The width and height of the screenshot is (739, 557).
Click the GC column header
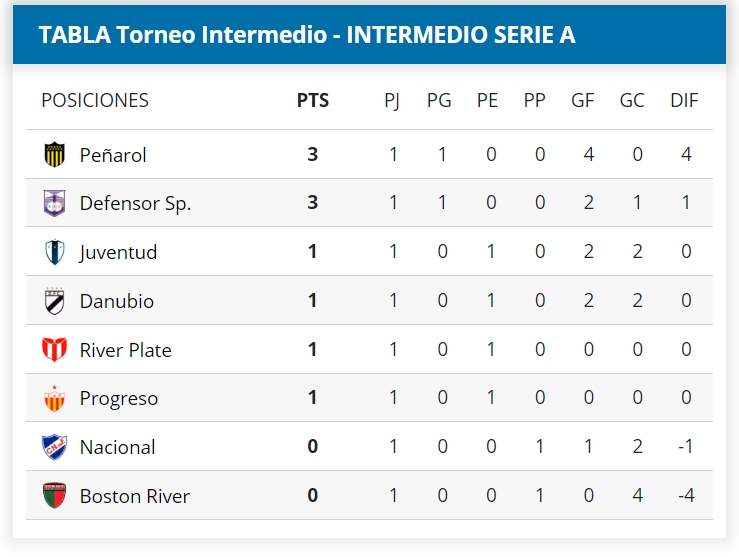(x=632, y=100)
